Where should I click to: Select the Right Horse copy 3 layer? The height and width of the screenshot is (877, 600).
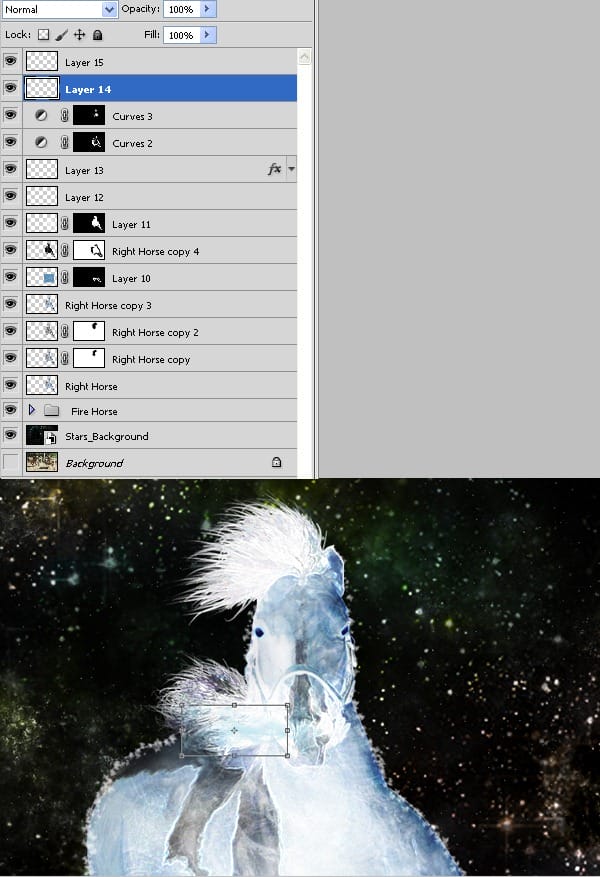[150, 305]
